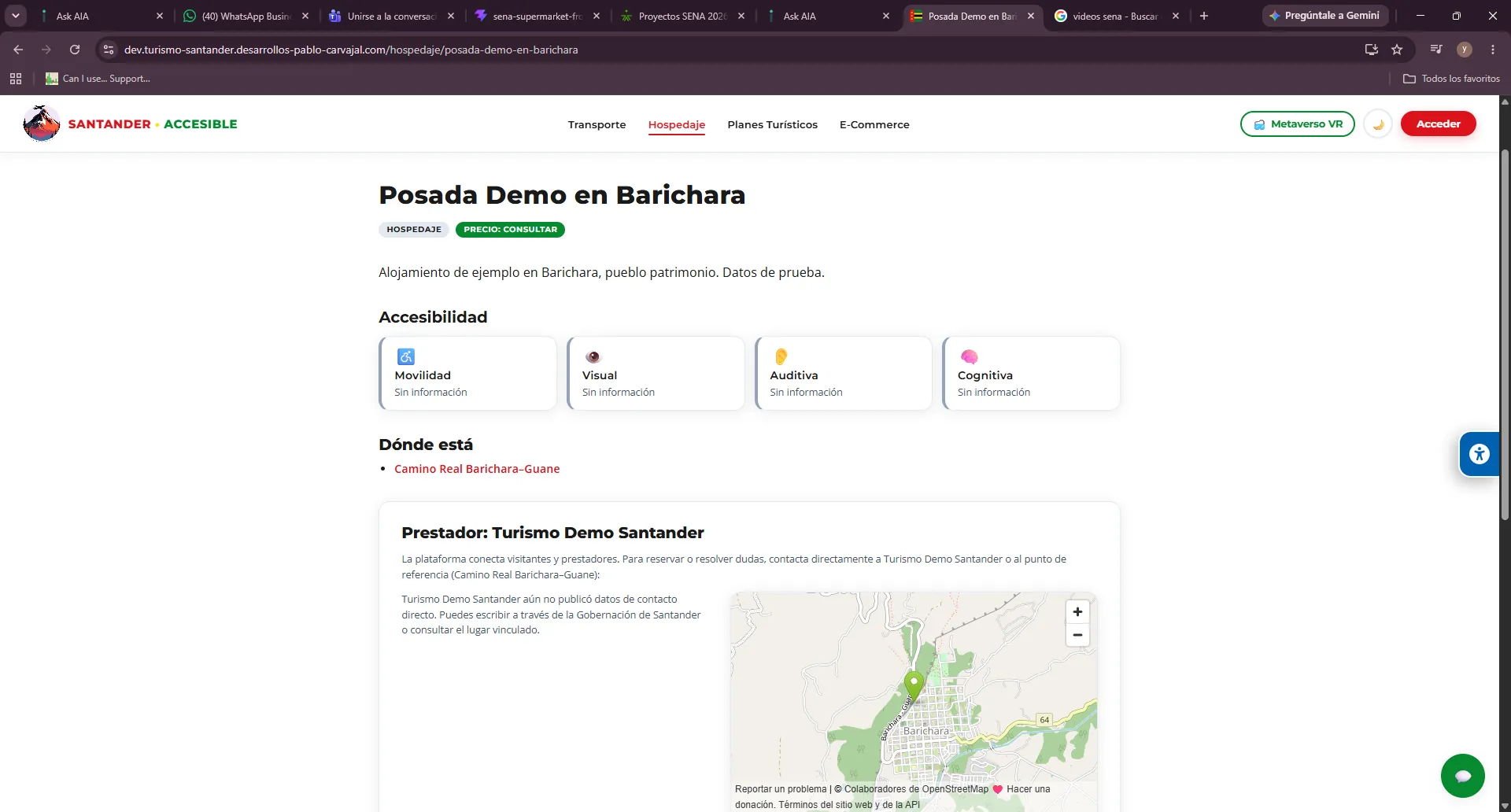Open the accessibility widget button
The width and height of the screenshot is (1511, 812).
[1480, 454]
